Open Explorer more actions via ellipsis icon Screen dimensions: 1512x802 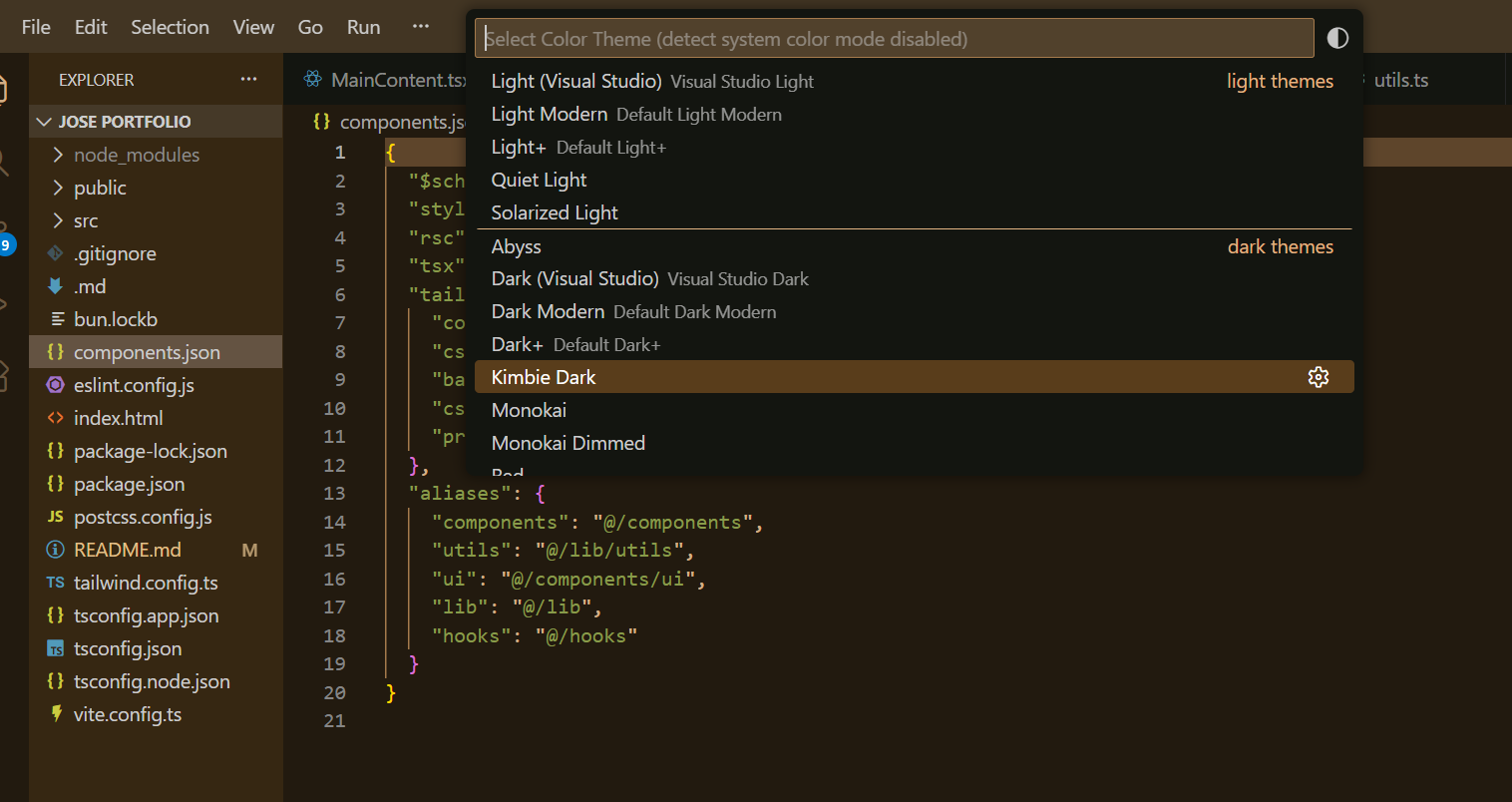(248, 79)
